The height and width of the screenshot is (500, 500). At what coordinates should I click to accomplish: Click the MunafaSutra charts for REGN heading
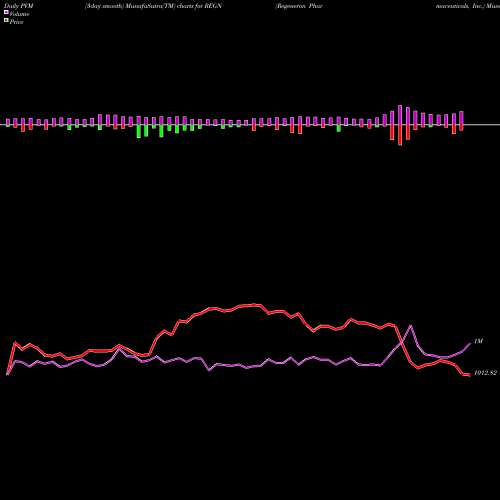154,6
